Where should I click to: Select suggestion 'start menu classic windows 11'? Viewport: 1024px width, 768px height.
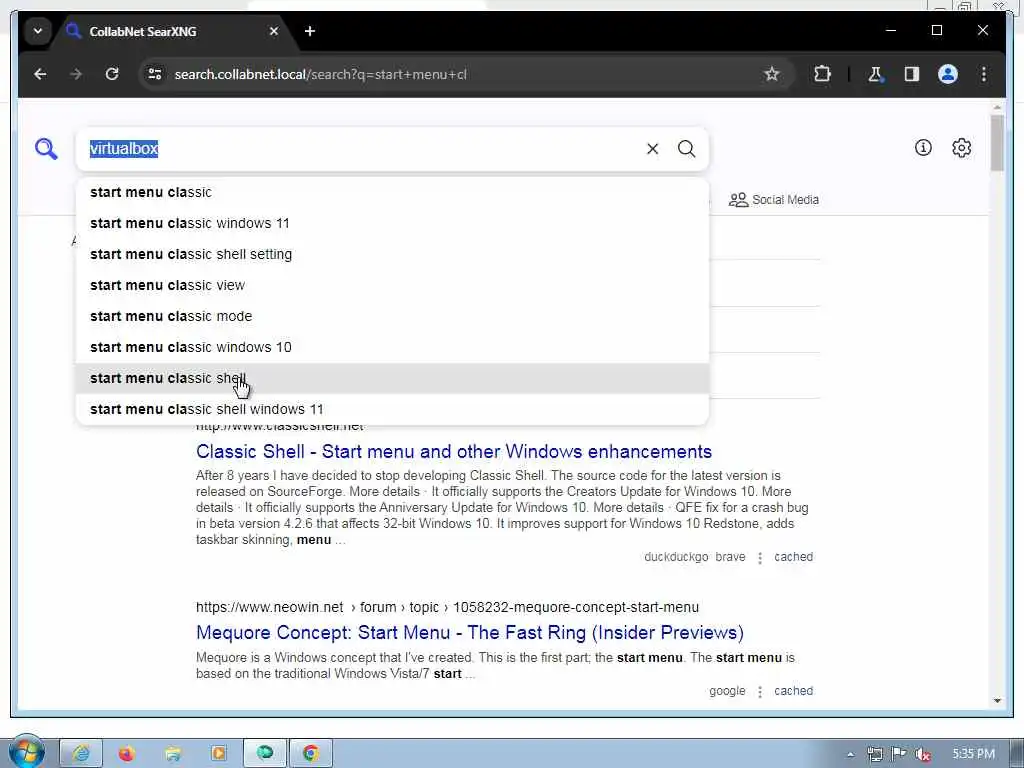[x=392, y=223]
